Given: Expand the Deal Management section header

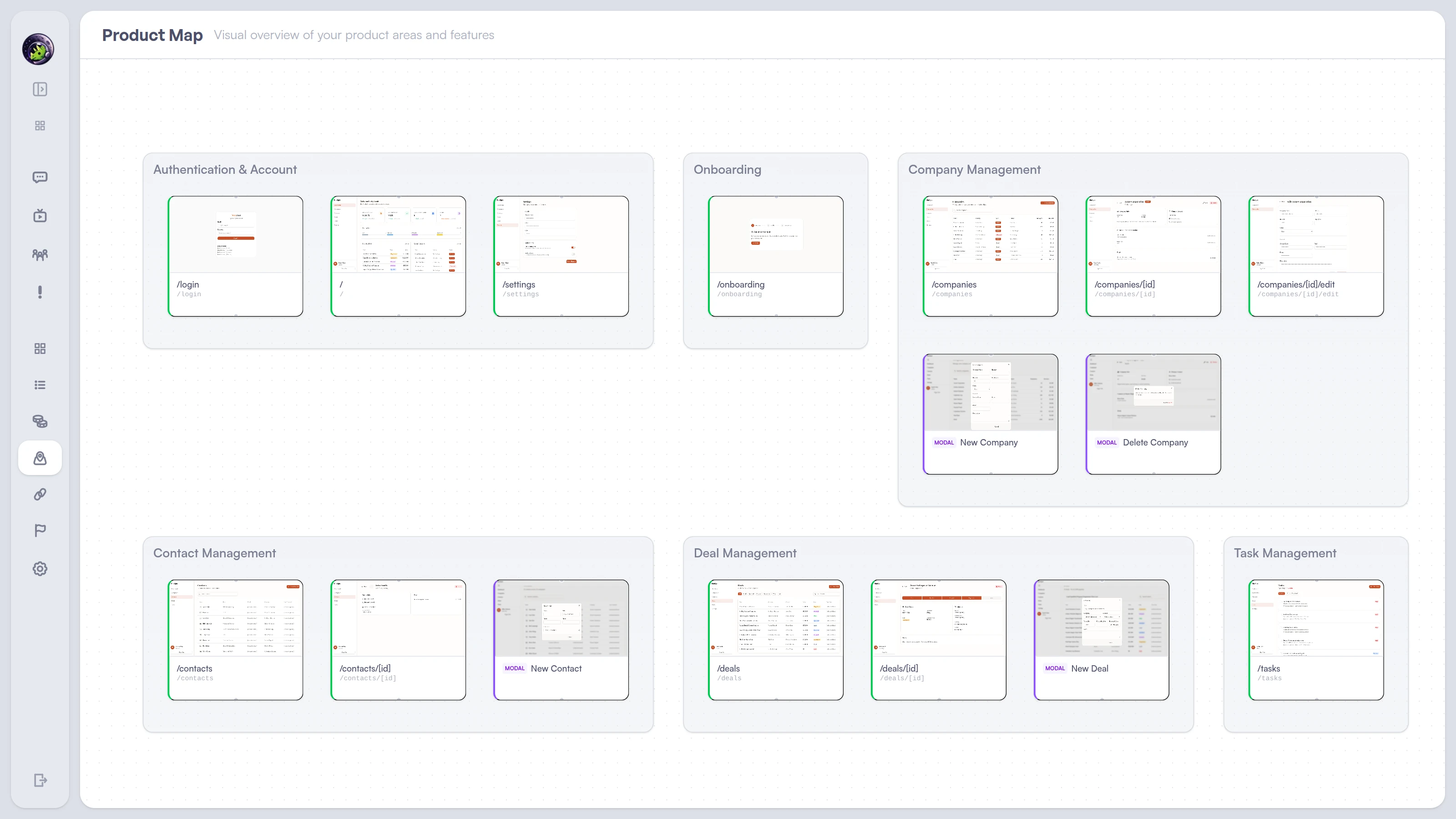Looking at the screenshot, I should (x=744, y=553).
